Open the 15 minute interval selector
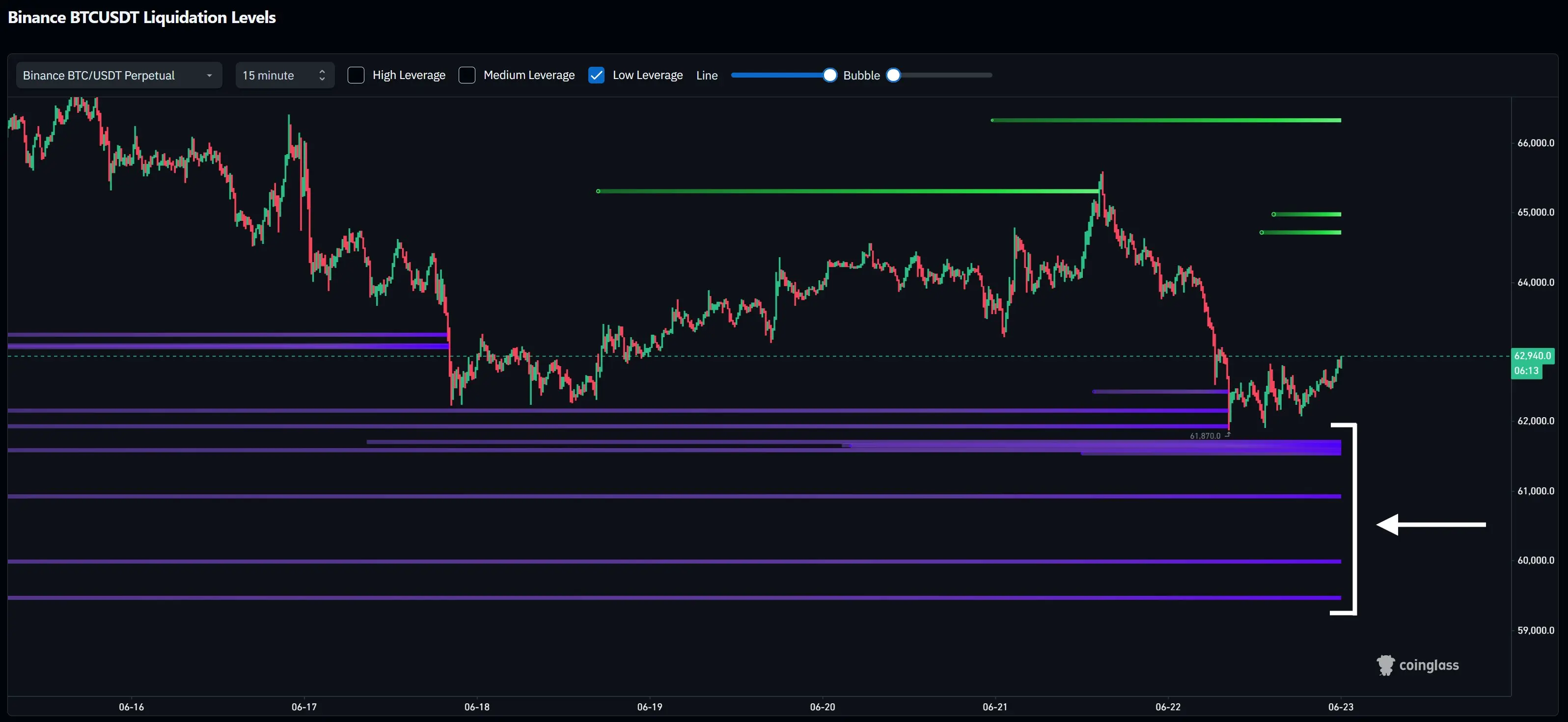The image size is (1568, 722). (285, 76)
